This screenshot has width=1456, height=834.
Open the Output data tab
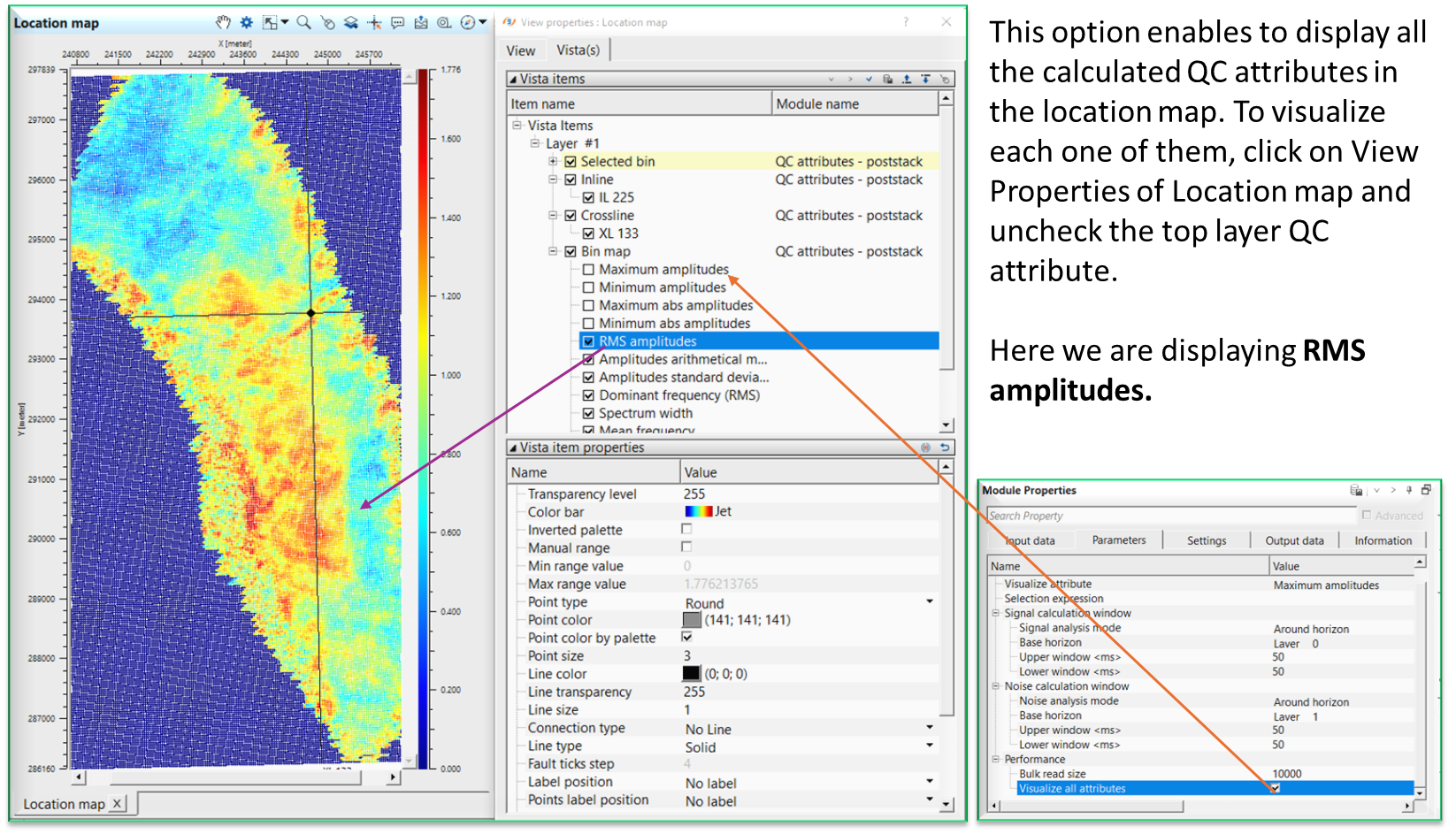1294,540
